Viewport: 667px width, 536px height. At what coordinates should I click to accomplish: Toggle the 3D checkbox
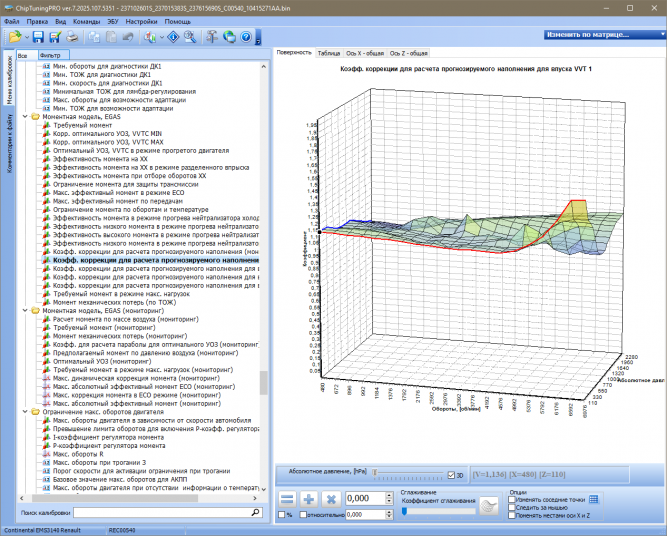point(451,475)
